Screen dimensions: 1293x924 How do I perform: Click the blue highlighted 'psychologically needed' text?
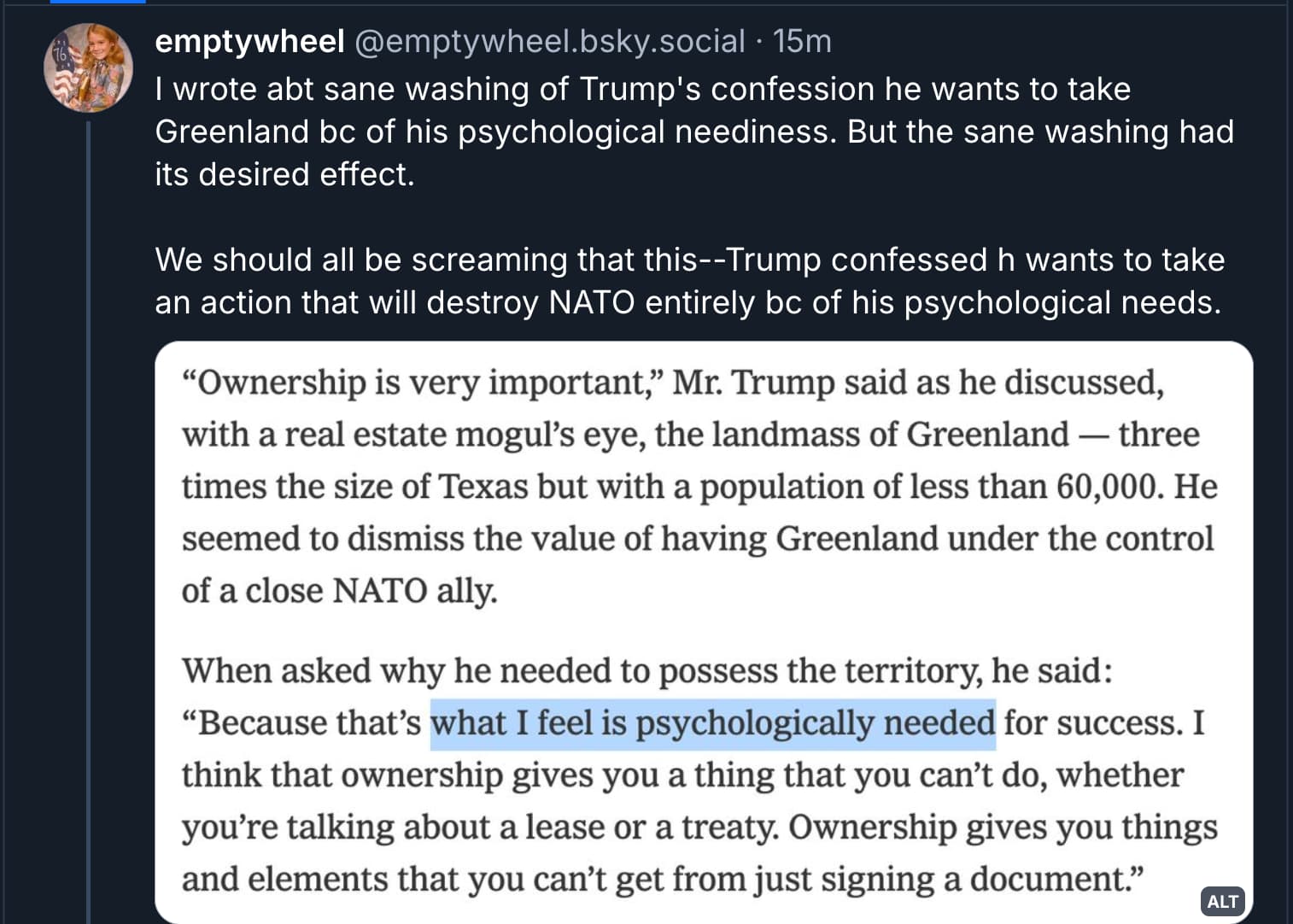tap(712, 723)
